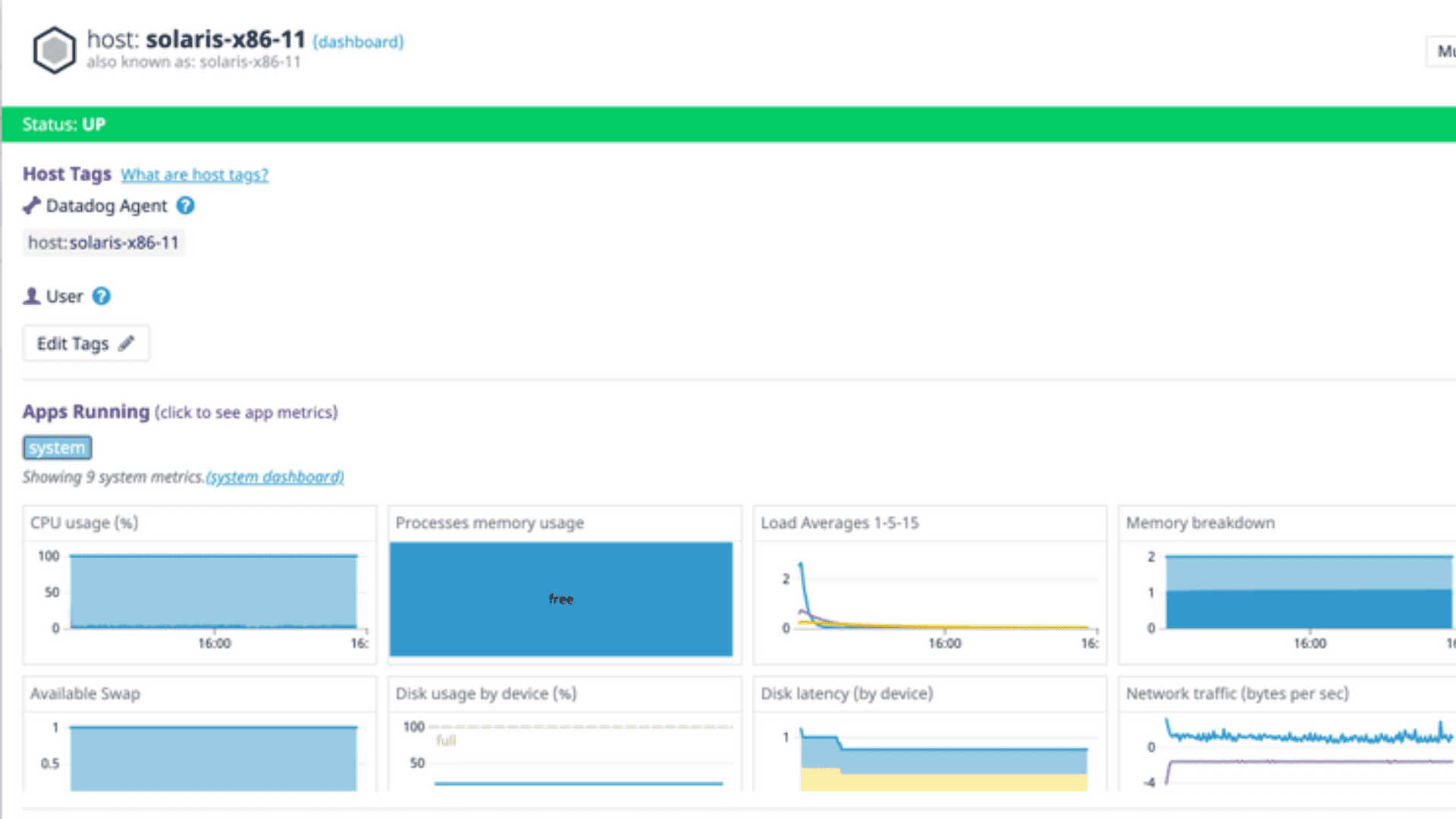Click 'Showing 9 system metrics.' text
1456x819 pixels.
tap(114, 477)
